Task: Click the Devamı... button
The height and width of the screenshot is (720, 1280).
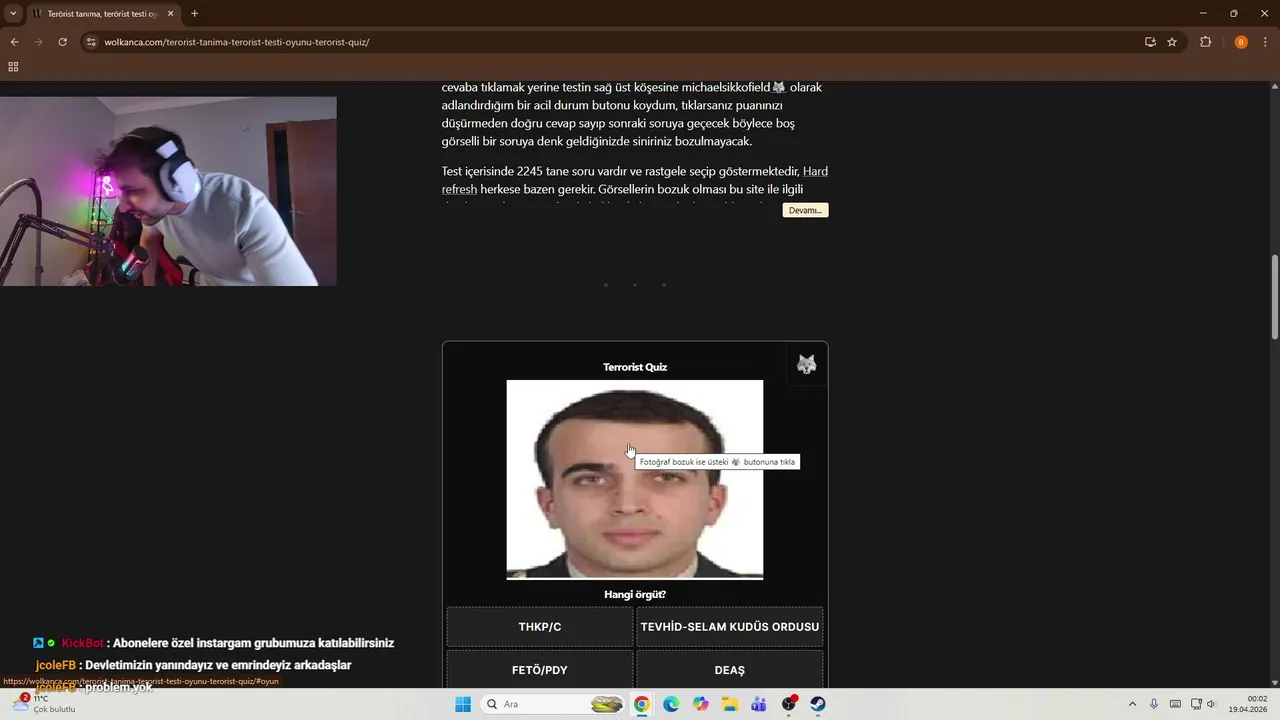Action: (805, 210)
